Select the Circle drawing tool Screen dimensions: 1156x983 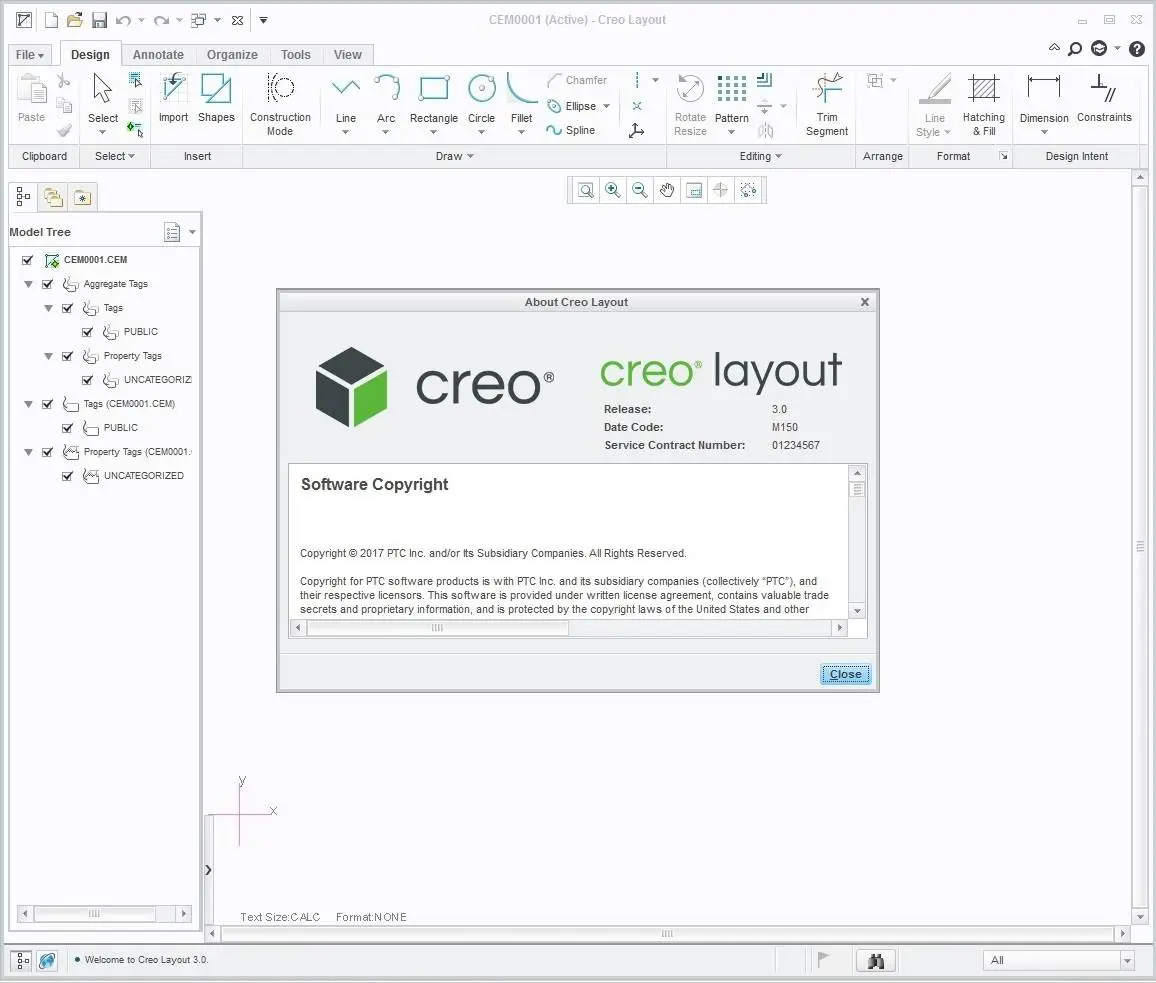[481, 104]
